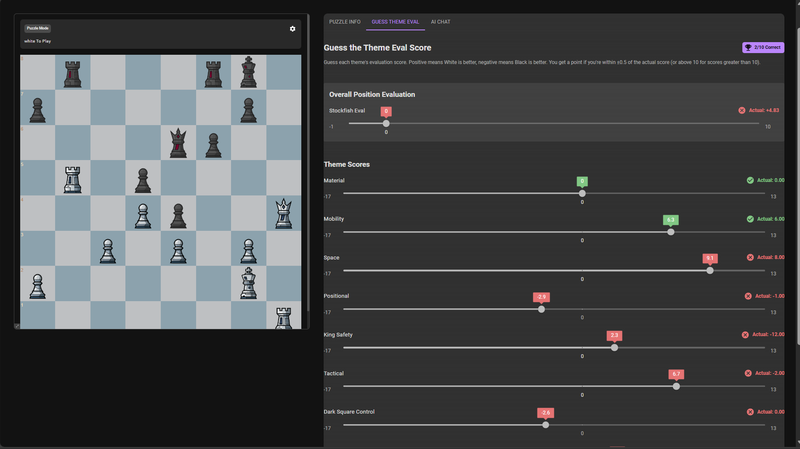Select the Guess Theme Eval tab
The image size is (800, 449).
tap(395, 21)
